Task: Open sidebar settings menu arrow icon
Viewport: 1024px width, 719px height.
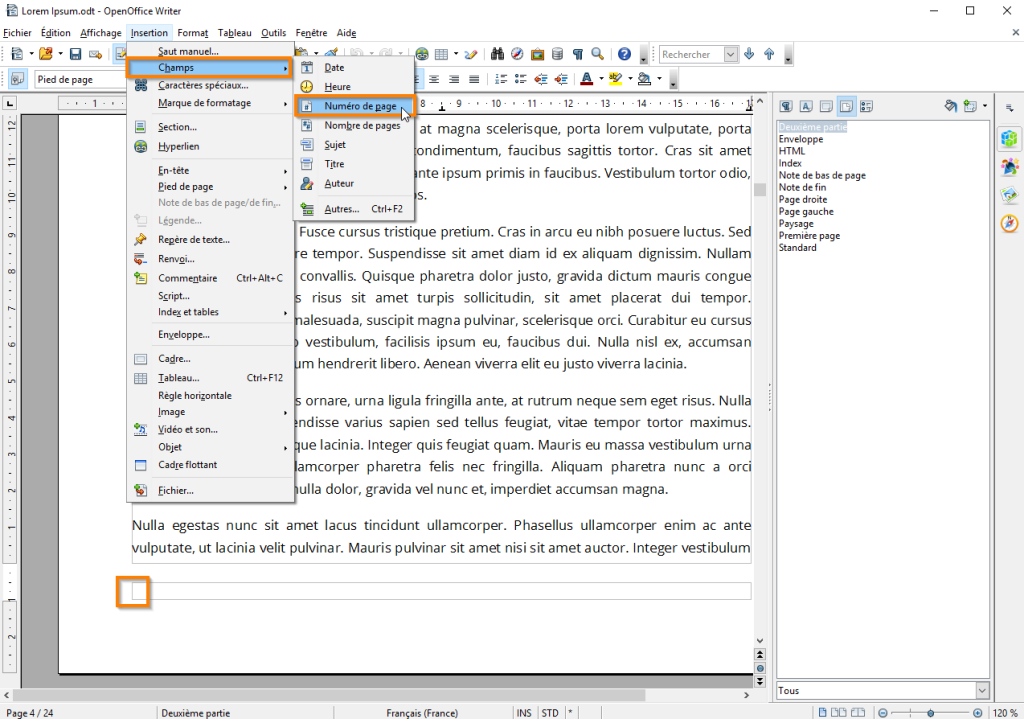Action: tap(1010, 108)
